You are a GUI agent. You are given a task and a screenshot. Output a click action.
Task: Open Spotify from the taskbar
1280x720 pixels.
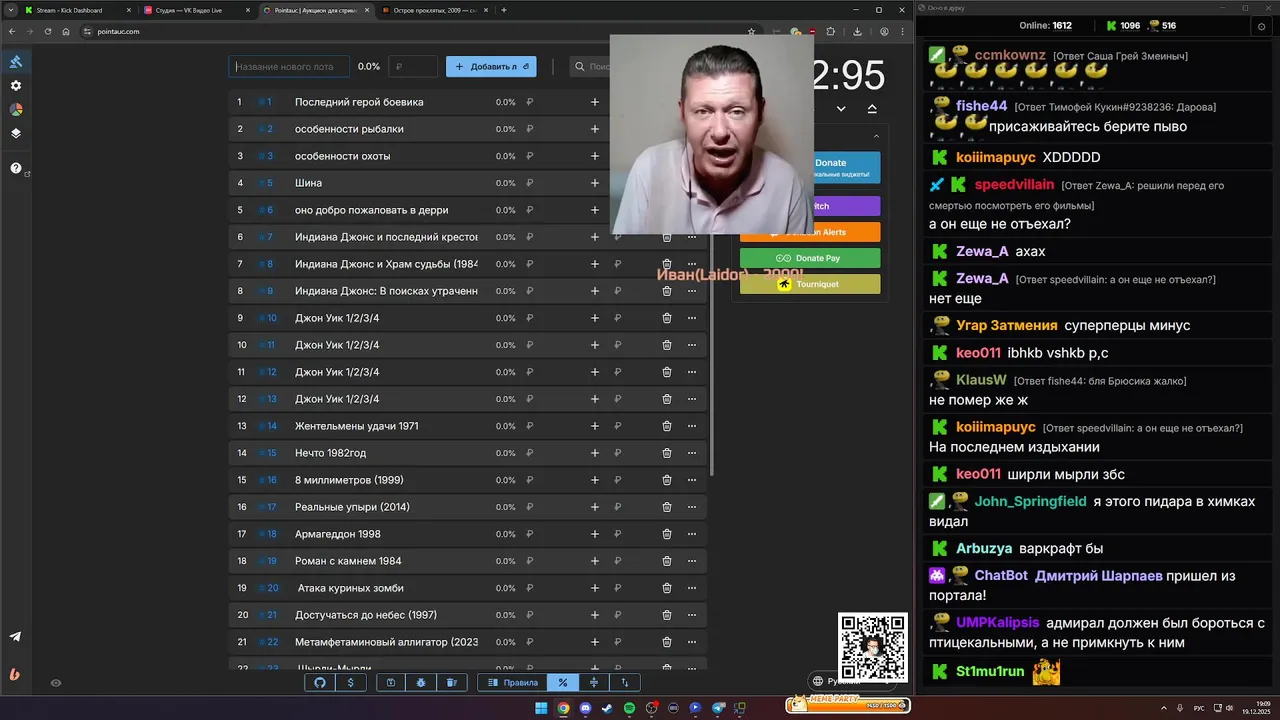(x=629, y=708)
